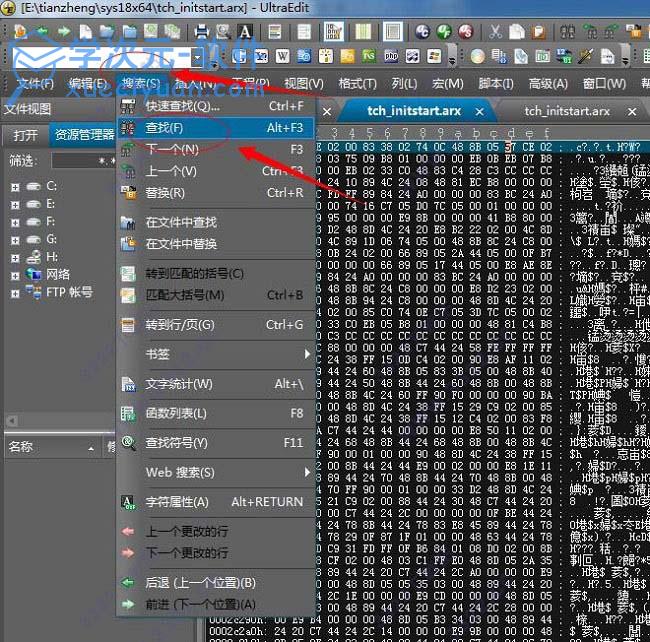Click the green Back arrow toolbar icon
Image resolution: width=650 pixels, height=642 pixels.
42,31
